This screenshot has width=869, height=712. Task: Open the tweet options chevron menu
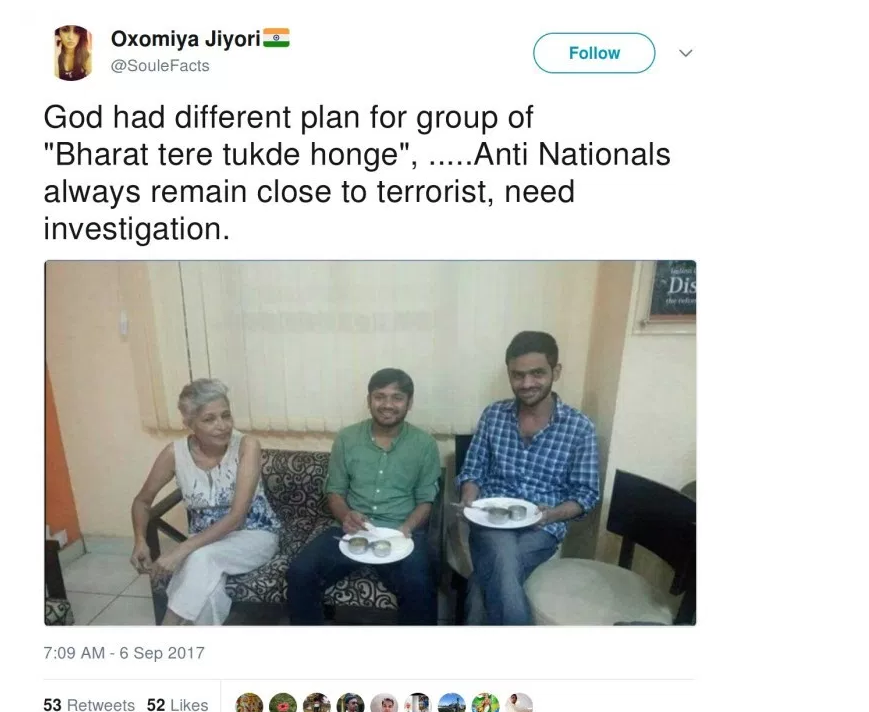tap(685, 55)
